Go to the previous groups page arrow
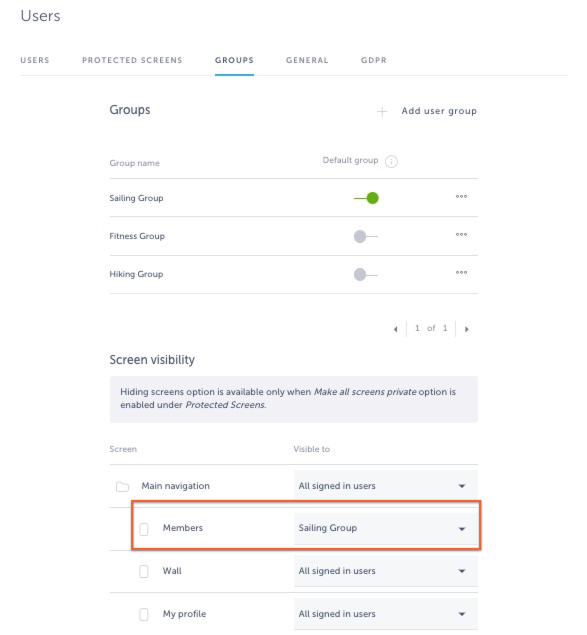Screen dimensions: 587x635 click(395, 329)
